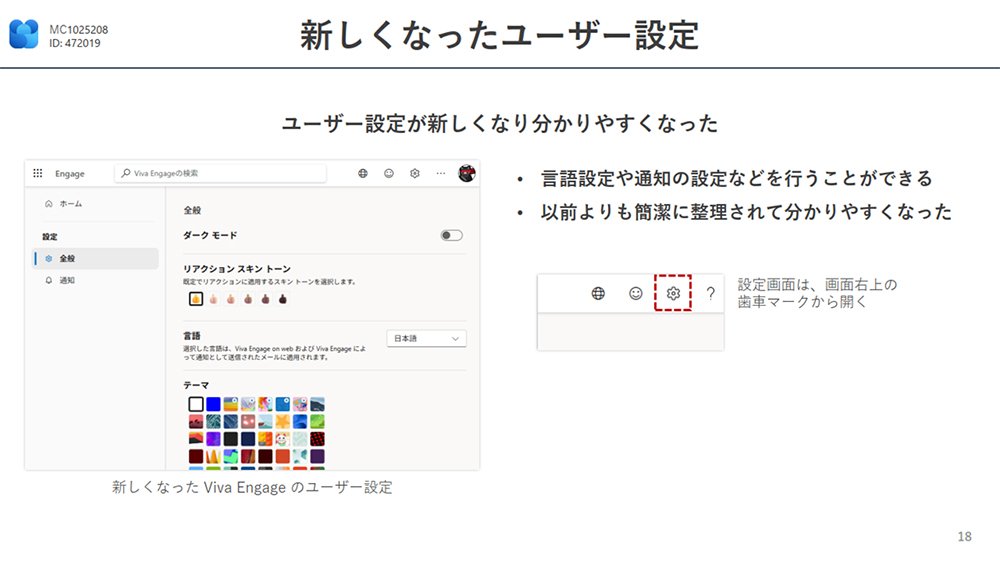Click the bullet 言語設定や通知の設定などを行うことができる
This screenshot has width=1000, height=563.
[737, 178]
